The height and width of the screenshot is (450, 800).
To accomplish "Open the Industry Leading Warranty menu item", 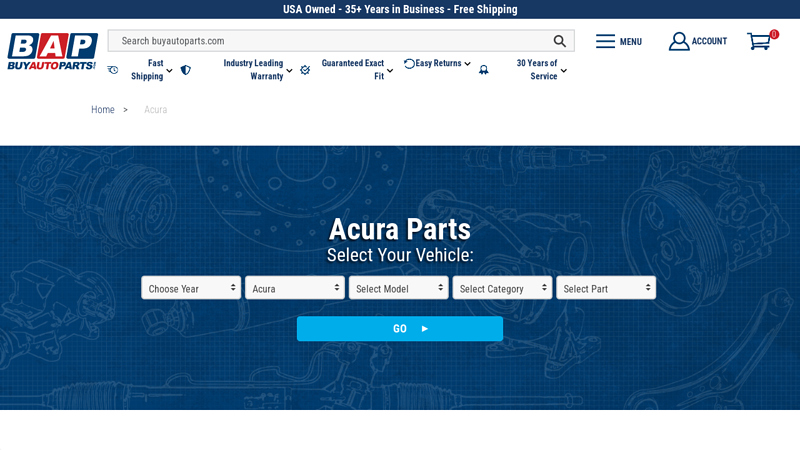I will point(253,70).
